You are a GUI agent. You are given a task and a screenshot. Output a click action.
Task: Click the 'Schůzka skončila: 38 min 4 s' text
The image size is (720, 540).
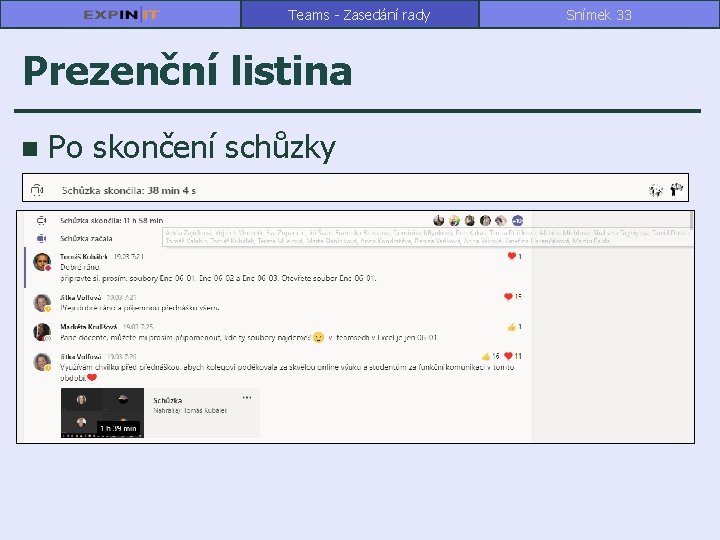pyautogui.click(x=129, y=191)
